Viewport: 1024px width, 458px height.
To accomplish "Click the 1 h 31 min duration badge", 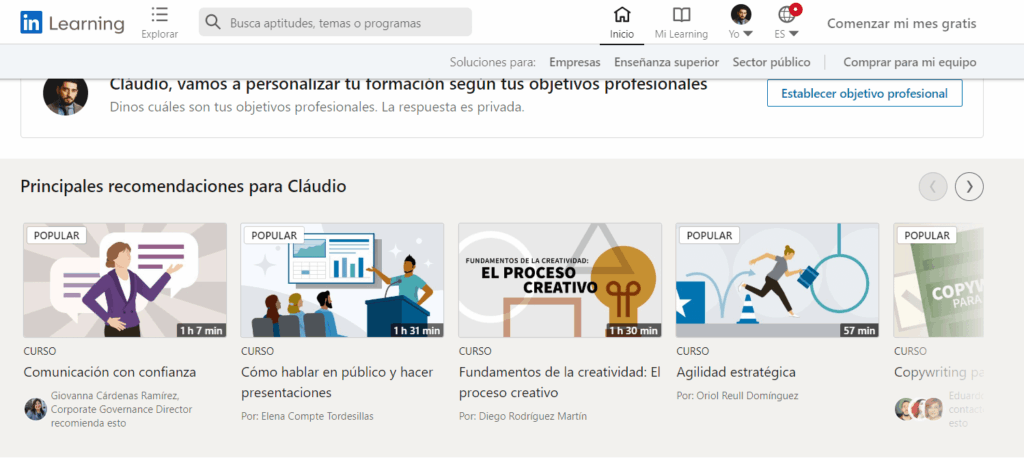I will (417, 331).
